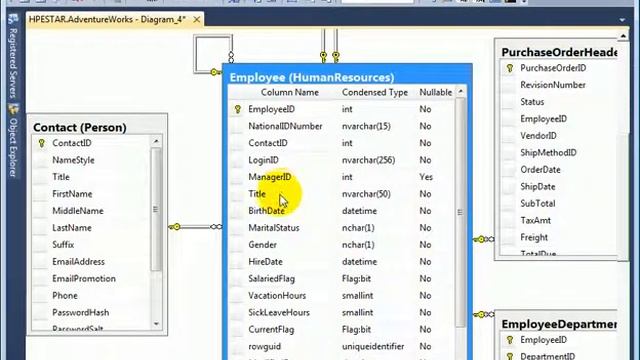Click the Contact table scrollbar thumb
Image resolution: width=640 pixels, height=360 pixels.
[x=156, y=209]
